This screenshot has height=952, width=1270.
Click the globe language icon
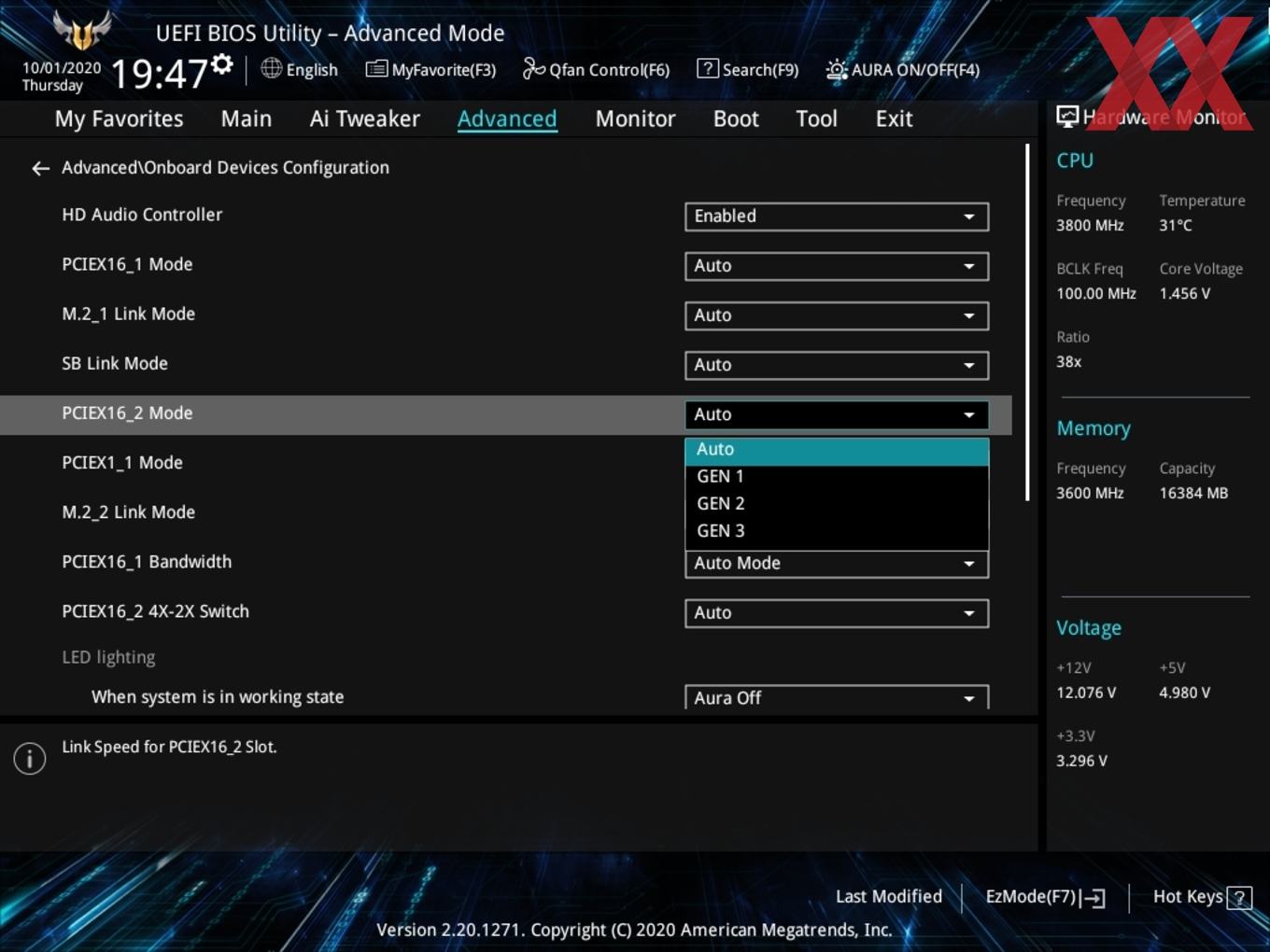tap(271, 68)
